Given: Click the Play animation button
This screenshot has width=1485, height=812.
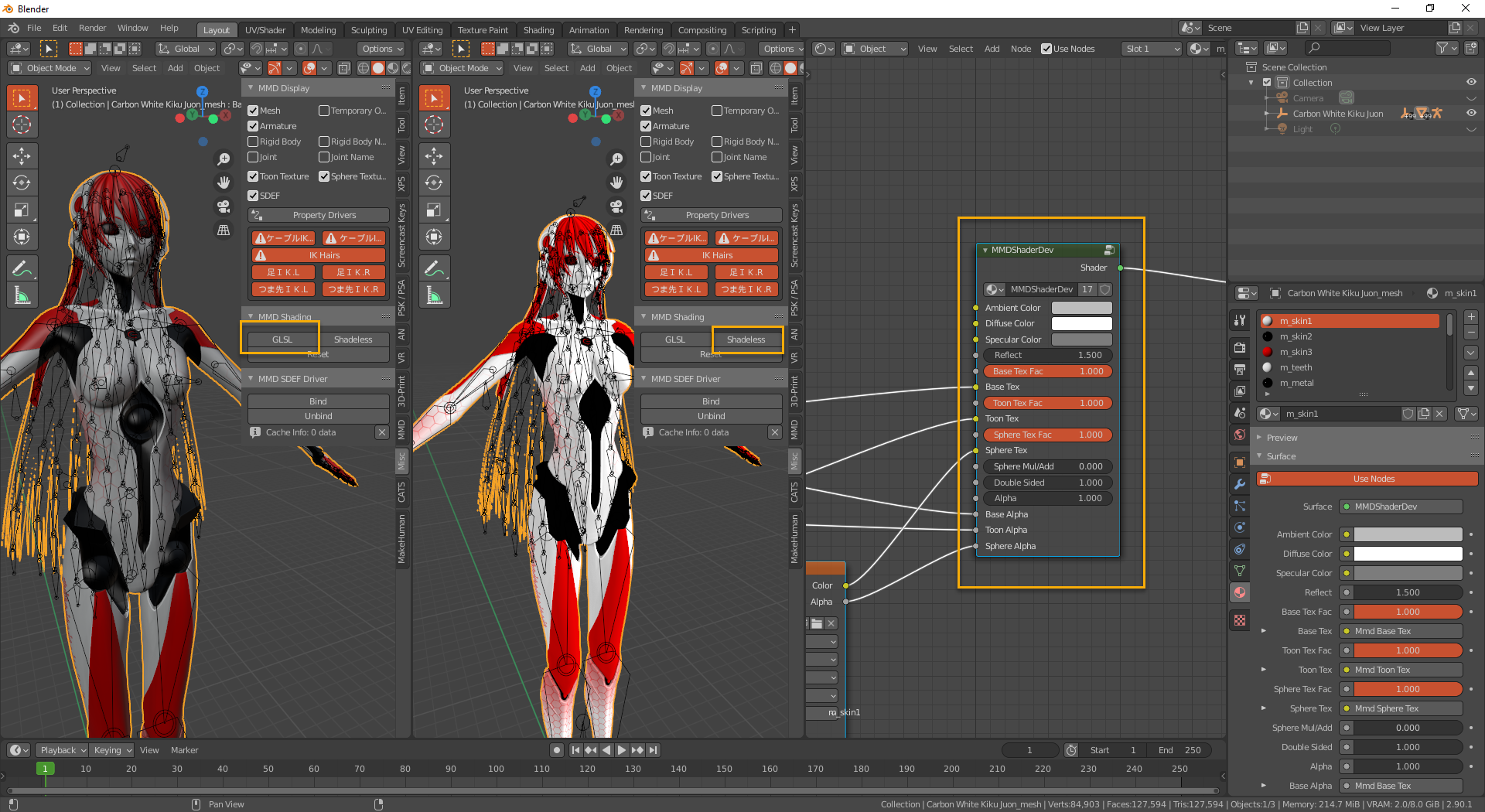Looking at the screenshot, I should tap(622, 750).
